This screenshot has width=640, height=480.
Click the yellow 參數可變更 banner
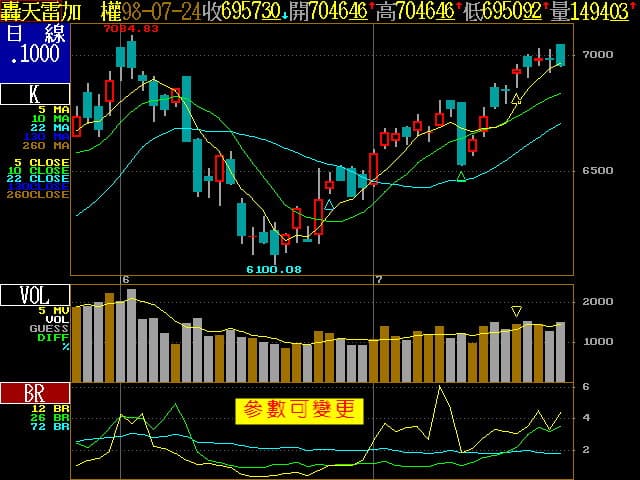point(299,410)
